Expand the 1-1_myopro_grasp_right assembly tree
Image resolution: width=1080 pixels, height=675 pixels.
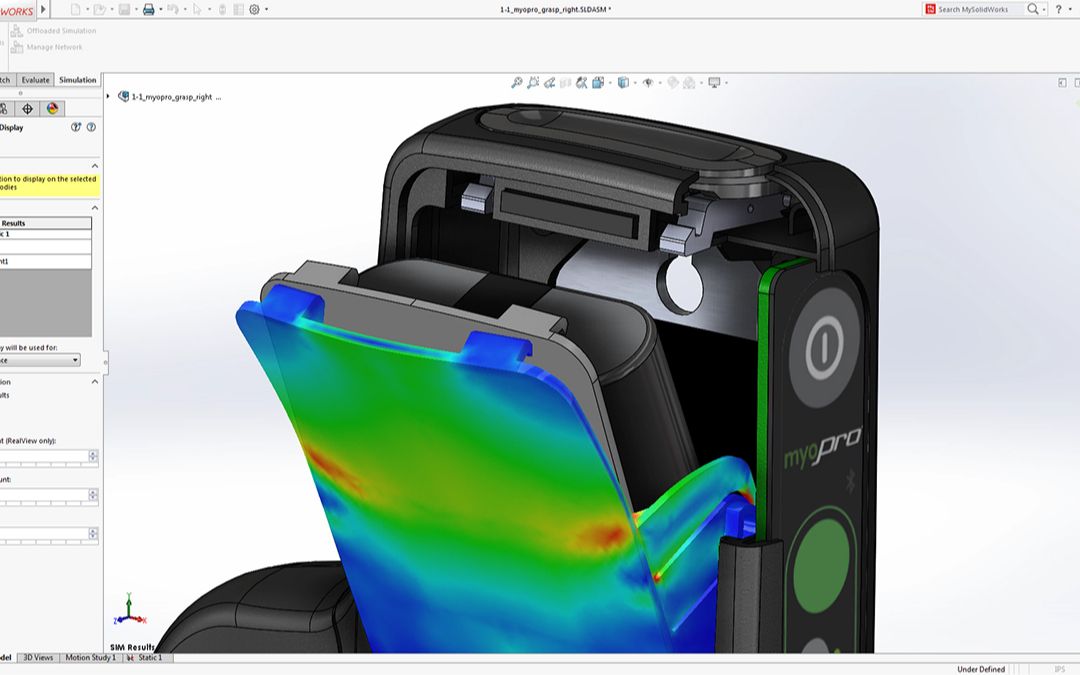110,96
